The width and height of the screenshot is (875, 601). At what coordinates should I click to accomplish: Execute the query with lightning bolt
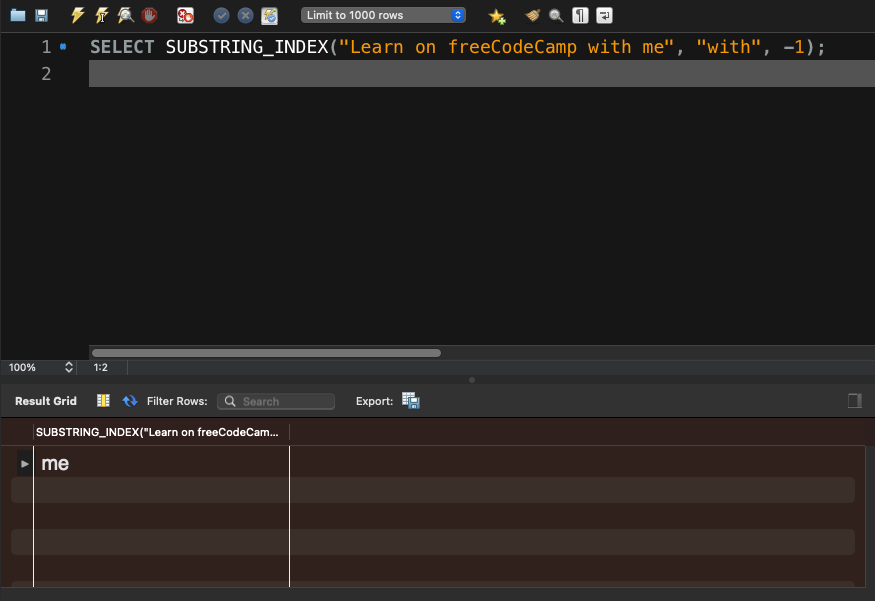click(78, 16)
